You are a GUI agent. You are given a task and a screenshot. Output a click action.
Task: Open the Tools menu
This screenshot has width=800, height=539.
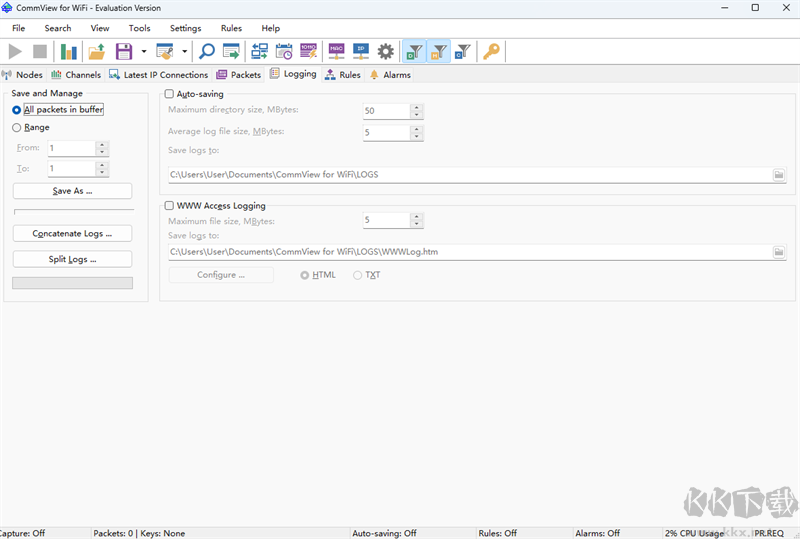click(x=139, y=29)
